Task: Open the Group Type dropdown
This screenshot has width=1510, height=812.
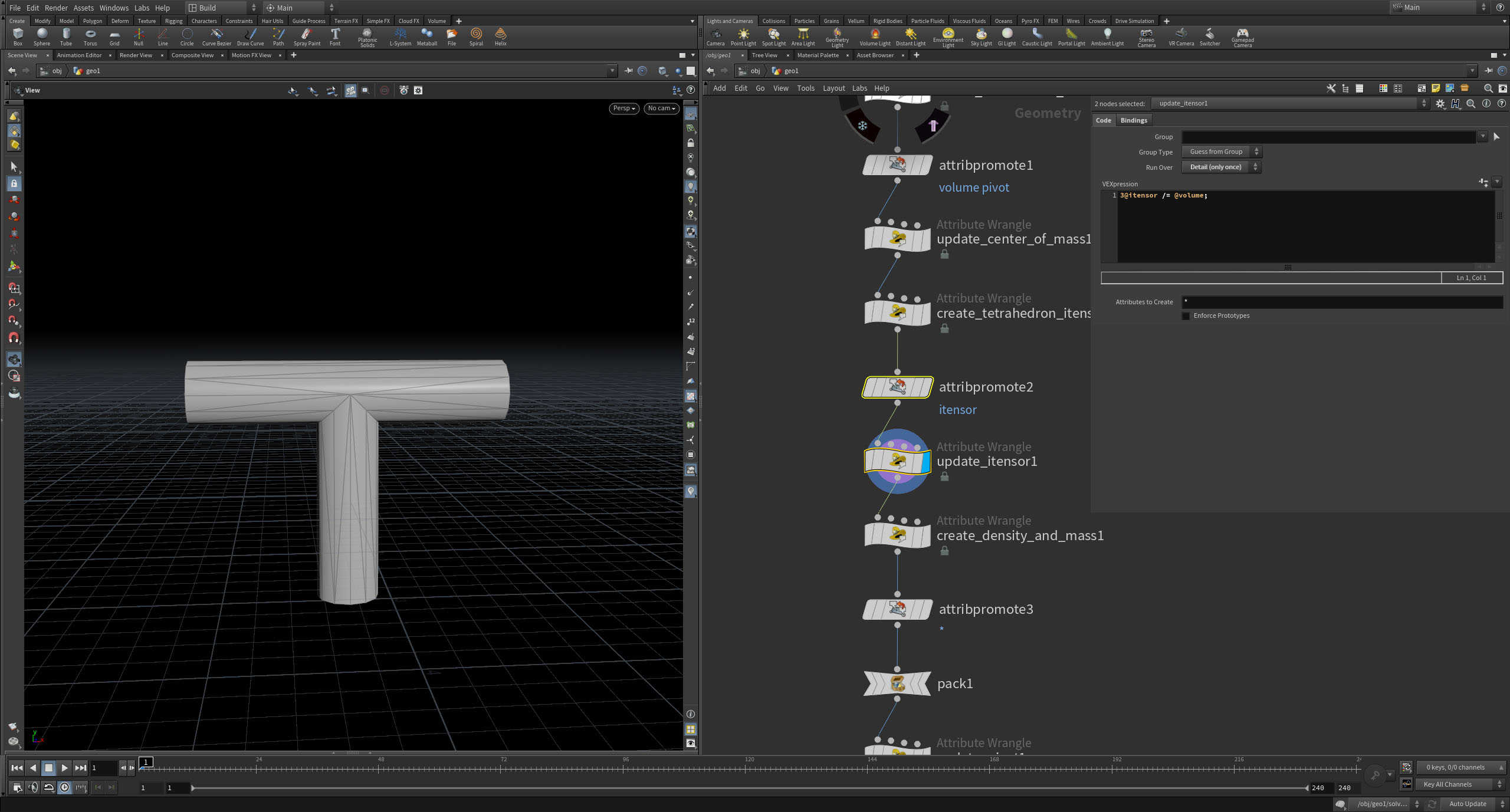Action: (x=1221, y=152)
